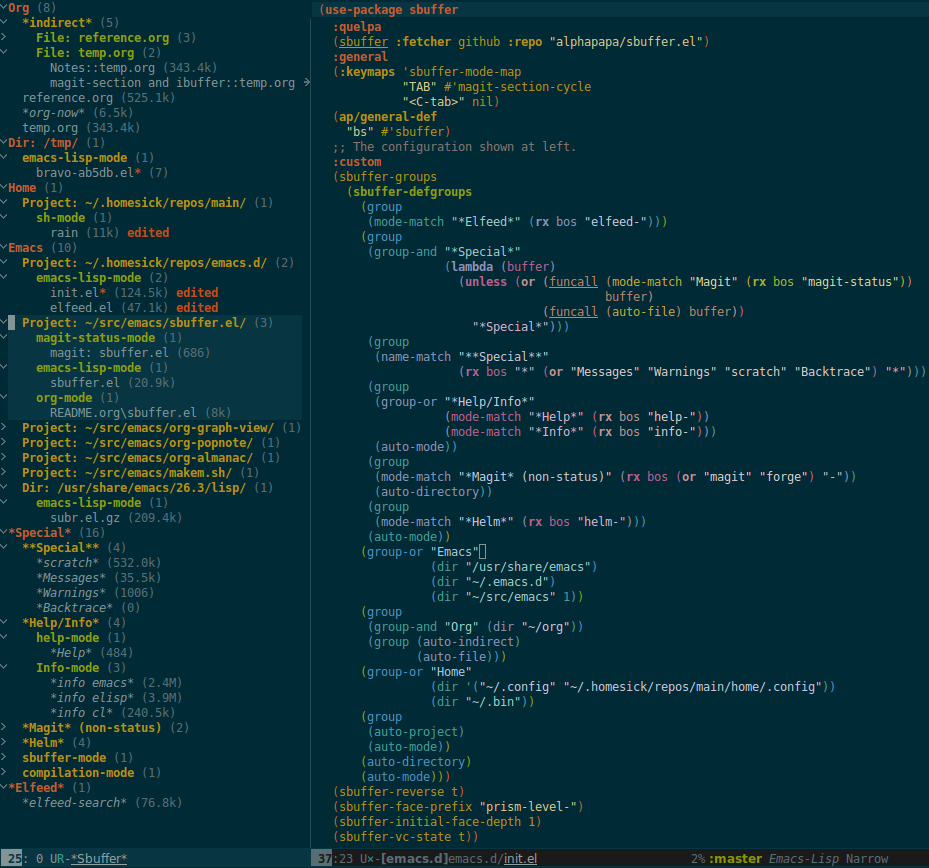Screen dimensions: 929x868
Task: Expand the compilation-mode (1) chevron
Action: pos(4,772)
